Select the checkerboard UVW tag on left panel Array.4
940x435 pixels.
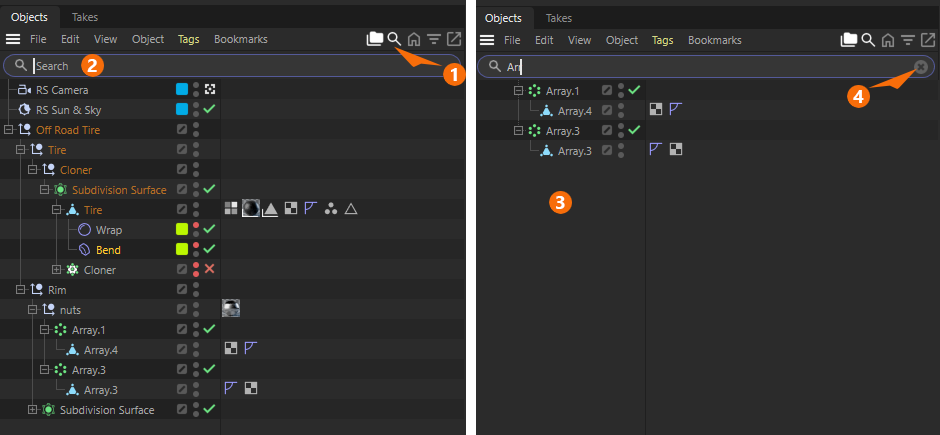click(x=230, y=348)
